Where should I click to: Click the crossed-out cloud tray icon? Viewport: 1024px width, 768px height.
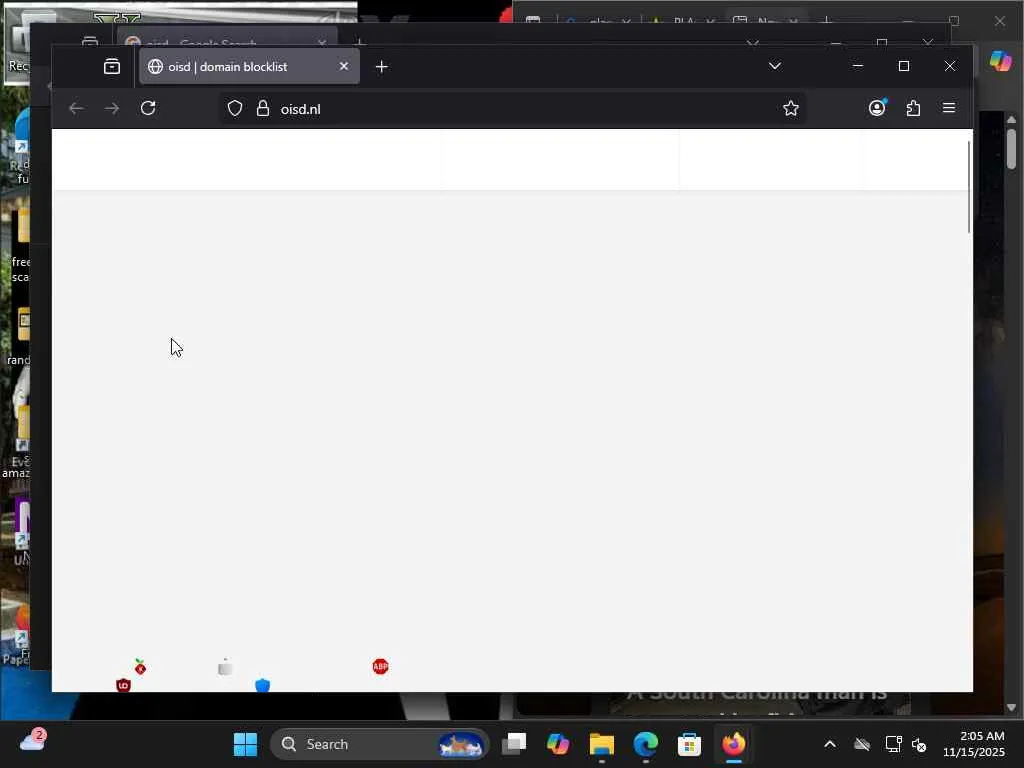pyautogui.click(x=862, y=744)
